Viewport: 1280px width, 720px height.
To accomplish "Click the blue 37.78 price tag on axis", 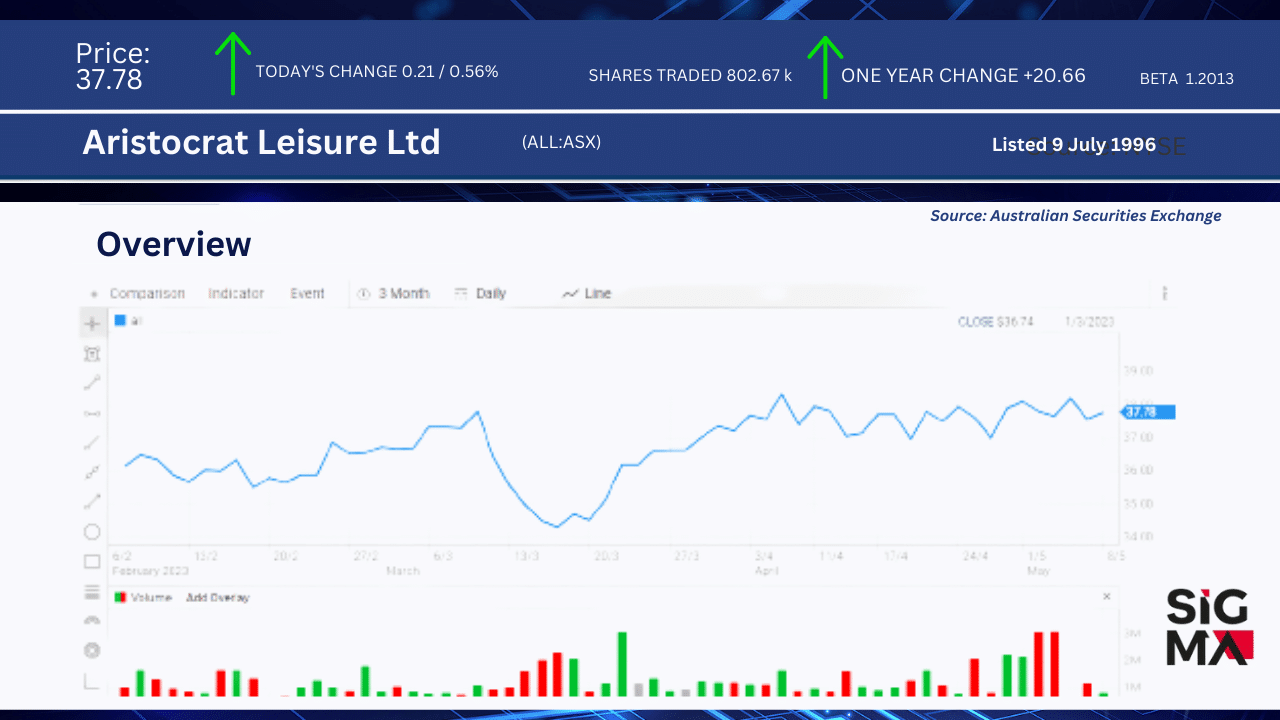I will [1148, 412].
